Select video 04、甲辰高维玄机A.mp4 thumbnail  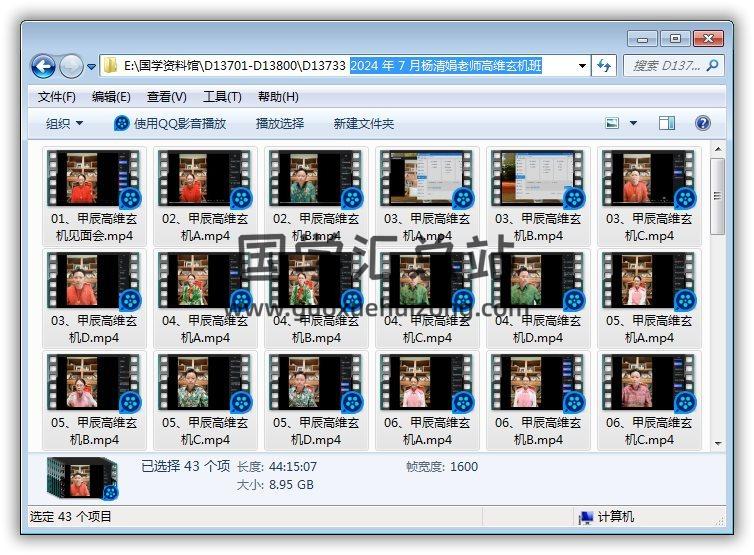click(x=205, y=280)
